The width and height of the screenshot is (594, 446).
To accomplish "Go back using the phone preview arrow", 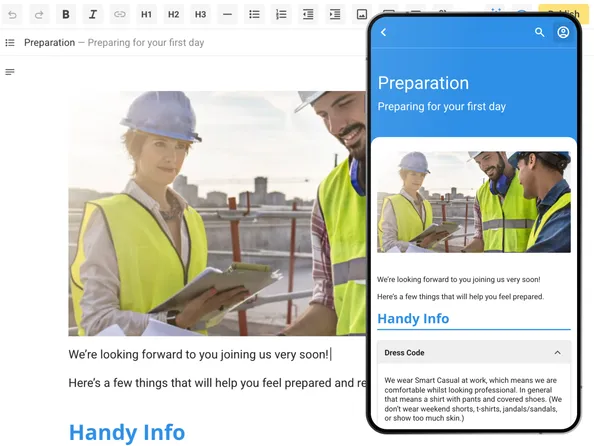I will 383,32.
